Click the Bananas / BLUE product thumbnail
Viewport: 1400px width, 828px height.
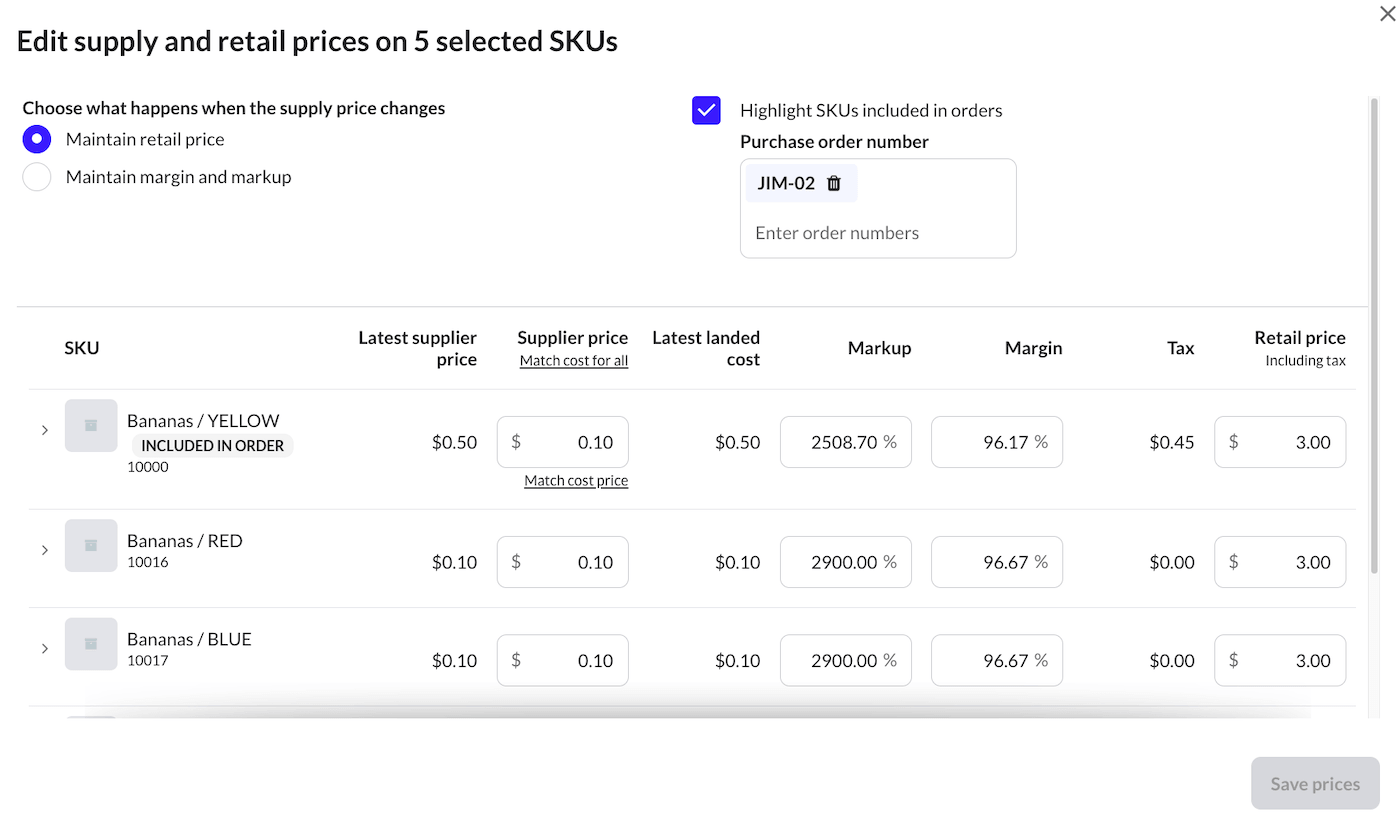click(91, 644)
